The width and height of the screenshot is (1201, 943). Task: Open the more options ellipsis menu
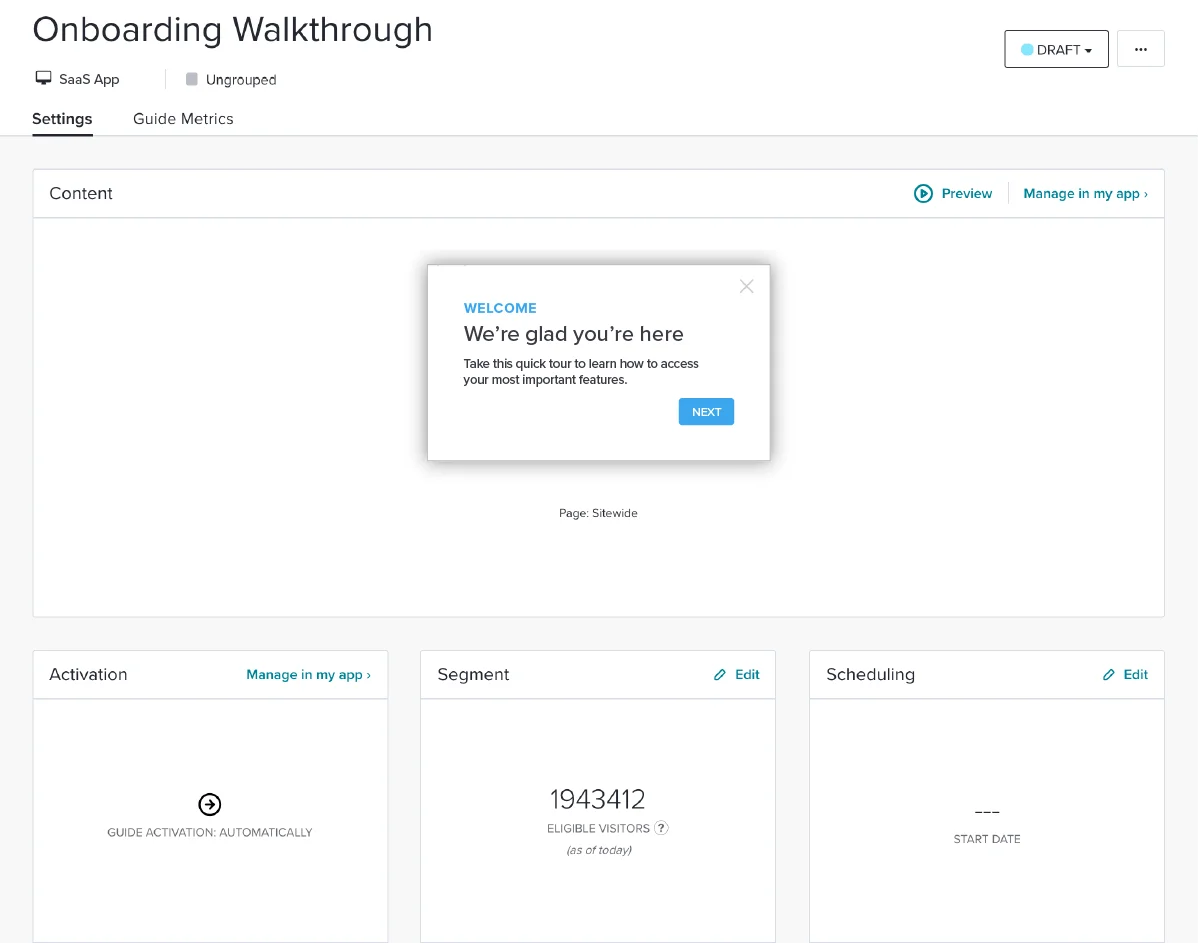tap(1141, 49)
